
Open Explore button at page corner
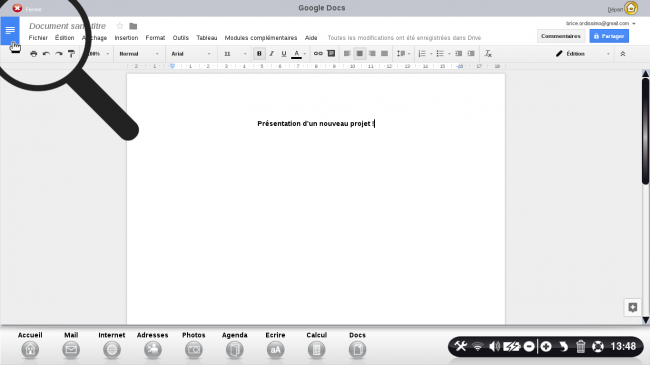click(632, 307)
